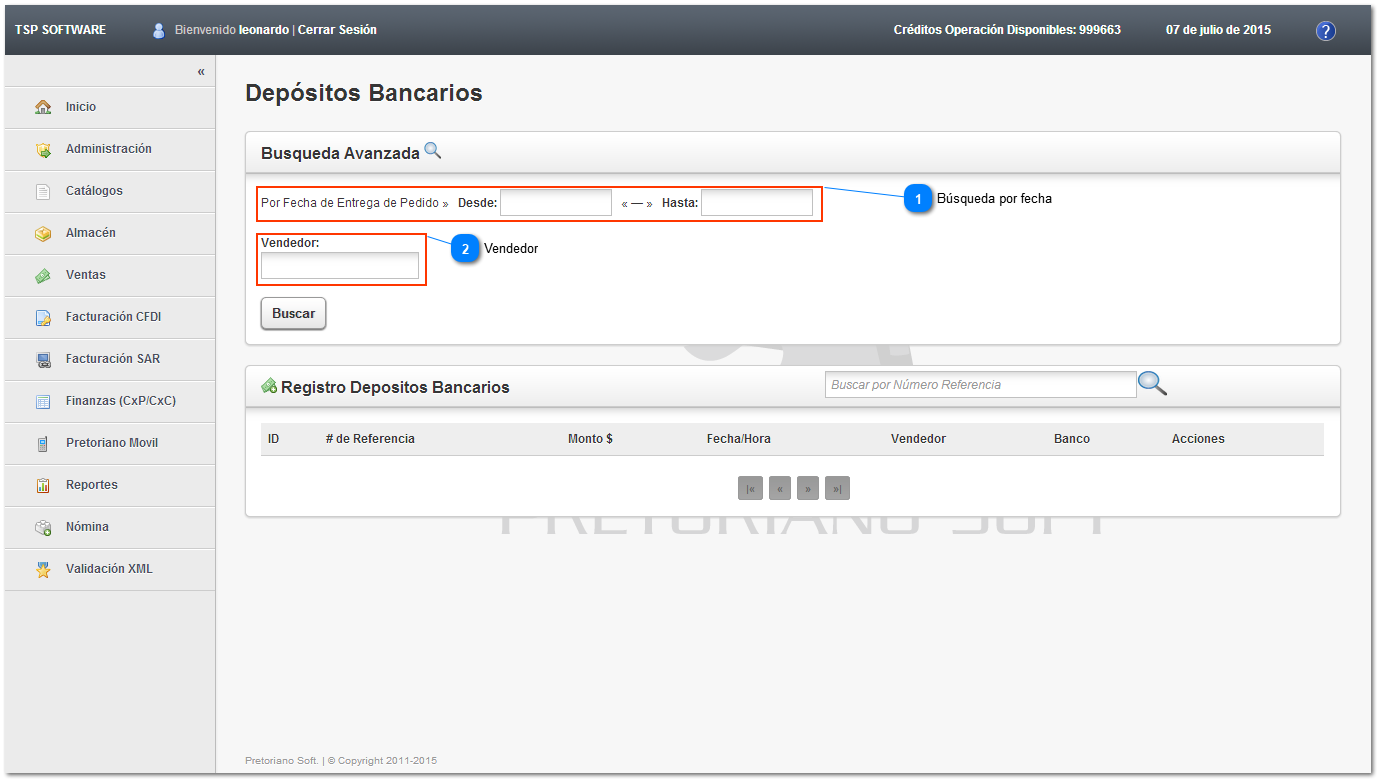Open the Facturación CFDI menu
The image size is (1380, 782).
pos(110,317)
